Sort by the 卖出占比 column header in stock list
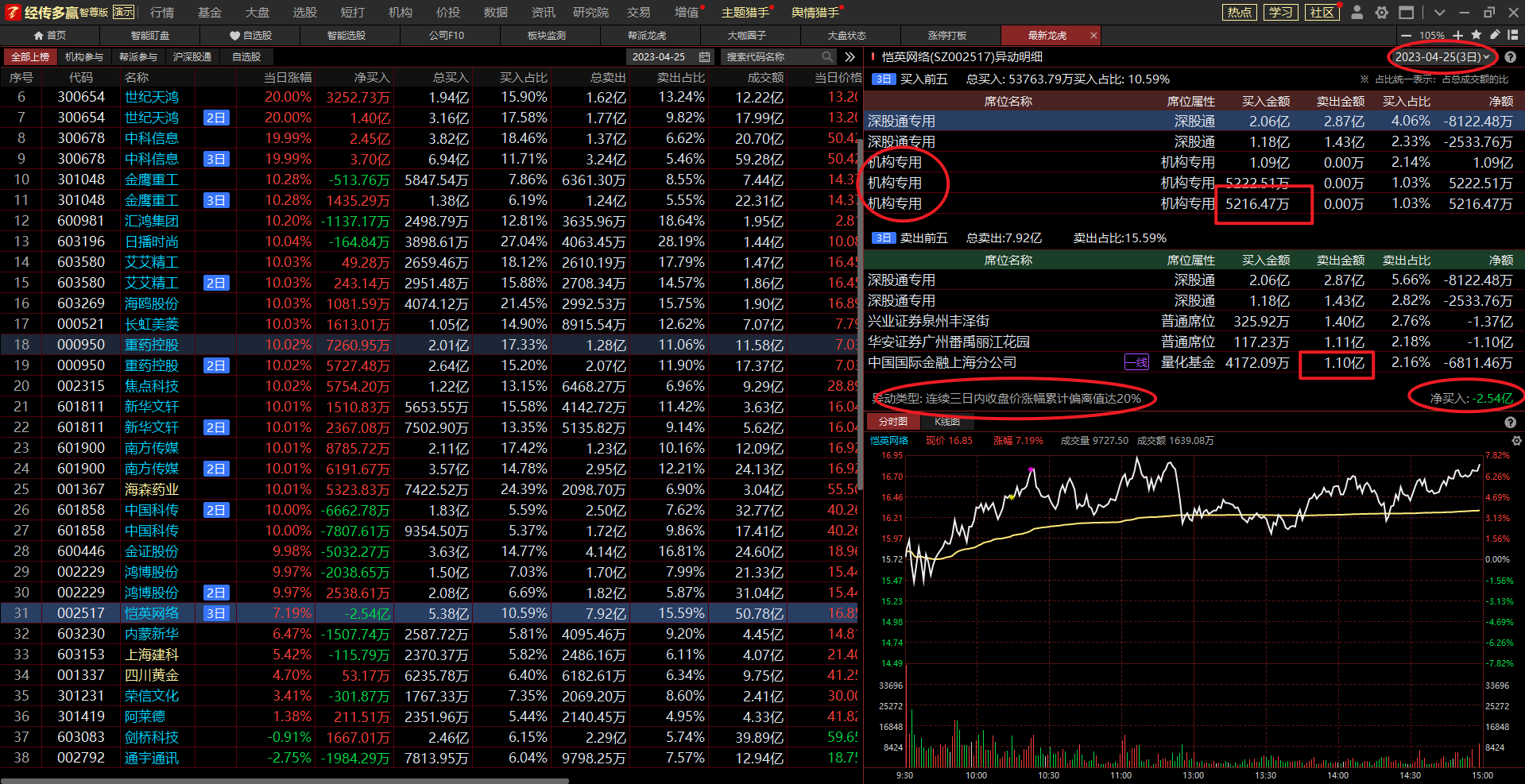 tap(681, 78)
